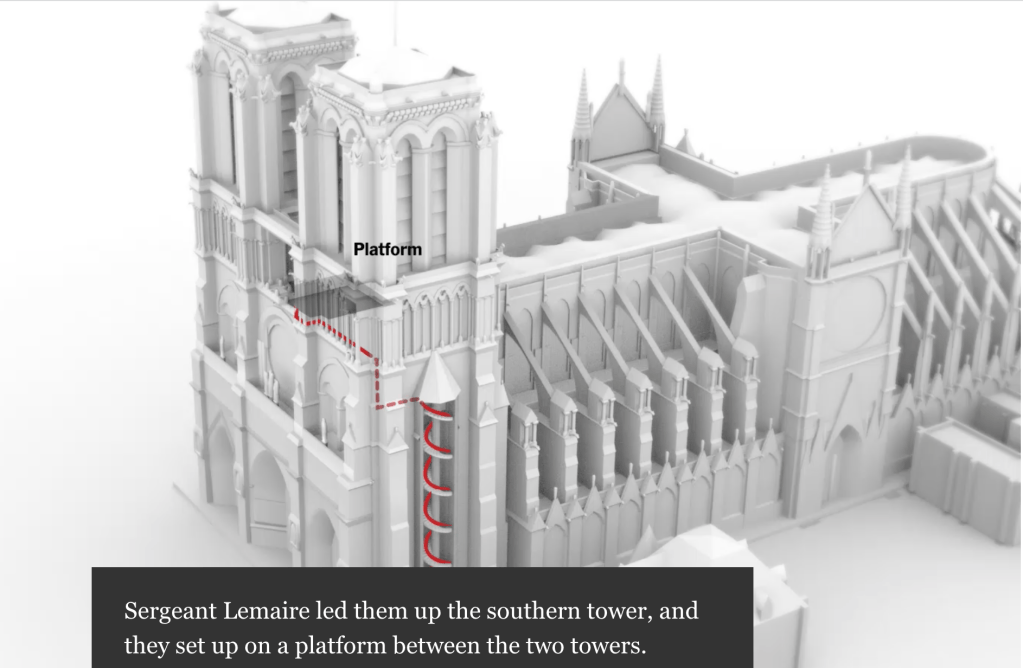This screenshot has width=1023, height=668.
Task: Click the cone-shaped roof above the staircase
Action: coord(437,376)
